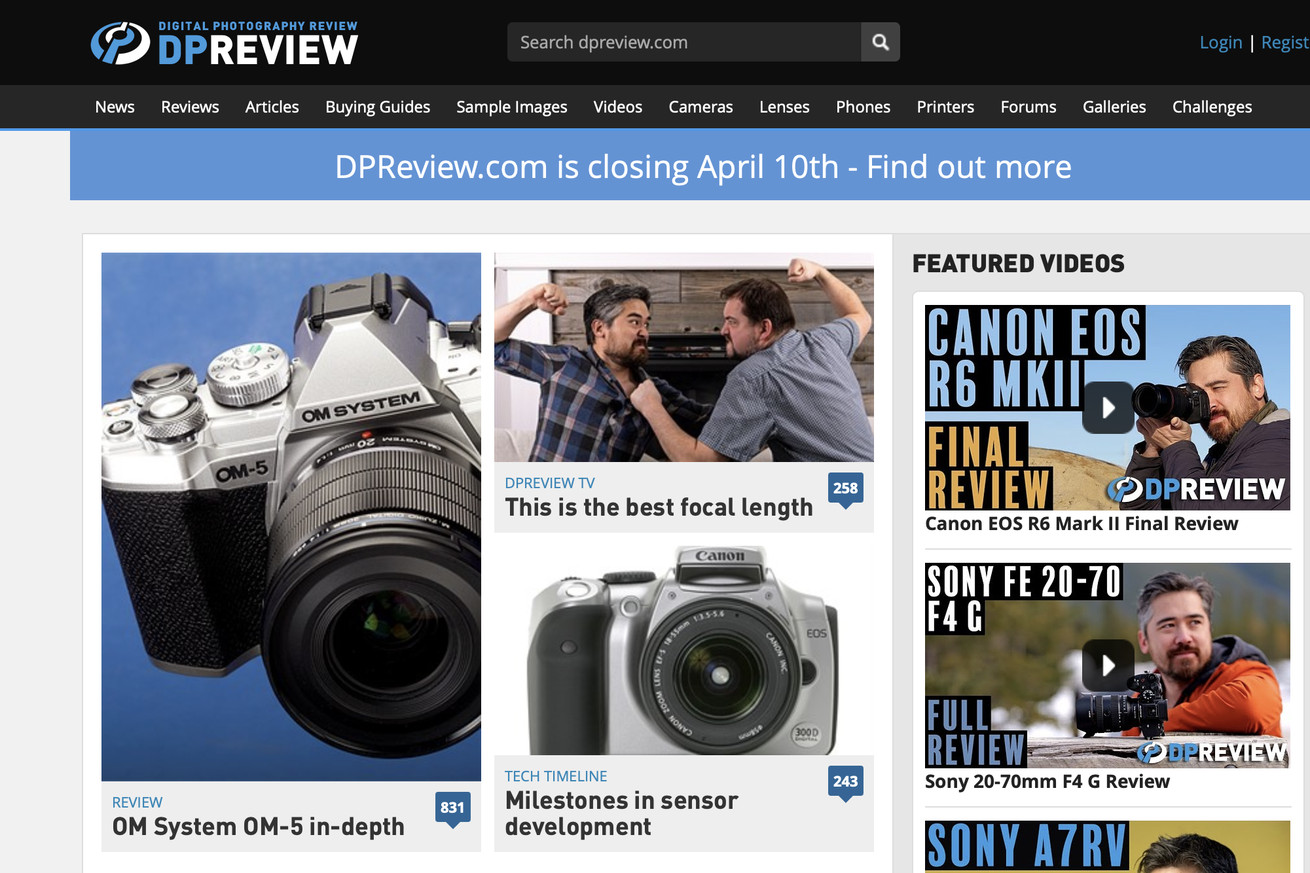Click the magnifying glass search button
The height and width of the screenshot is (873, 1310).
pos(880,42)
